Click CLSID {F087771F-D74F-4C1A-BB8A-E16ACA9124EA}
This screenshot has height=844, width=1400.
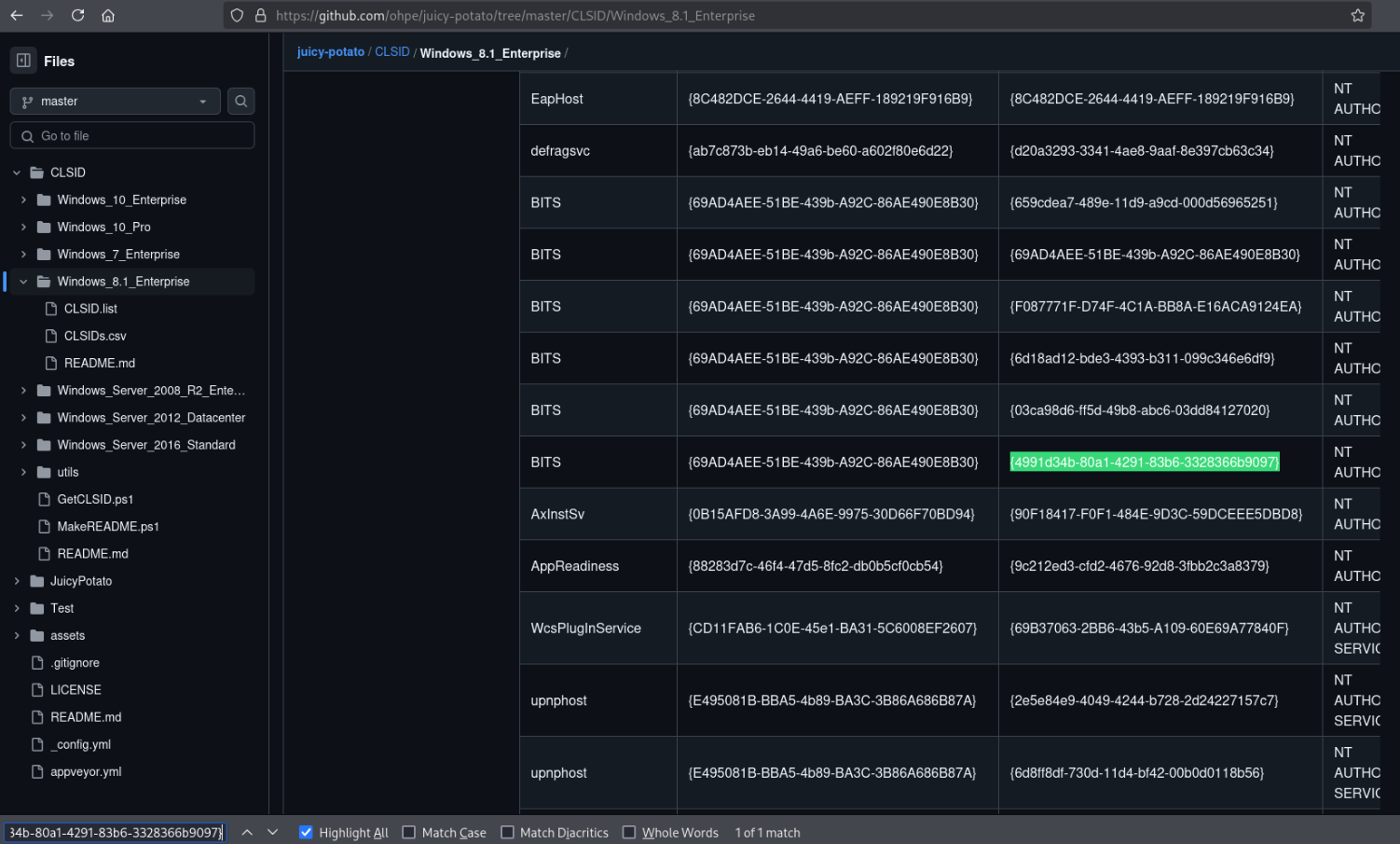(1156, 307)
